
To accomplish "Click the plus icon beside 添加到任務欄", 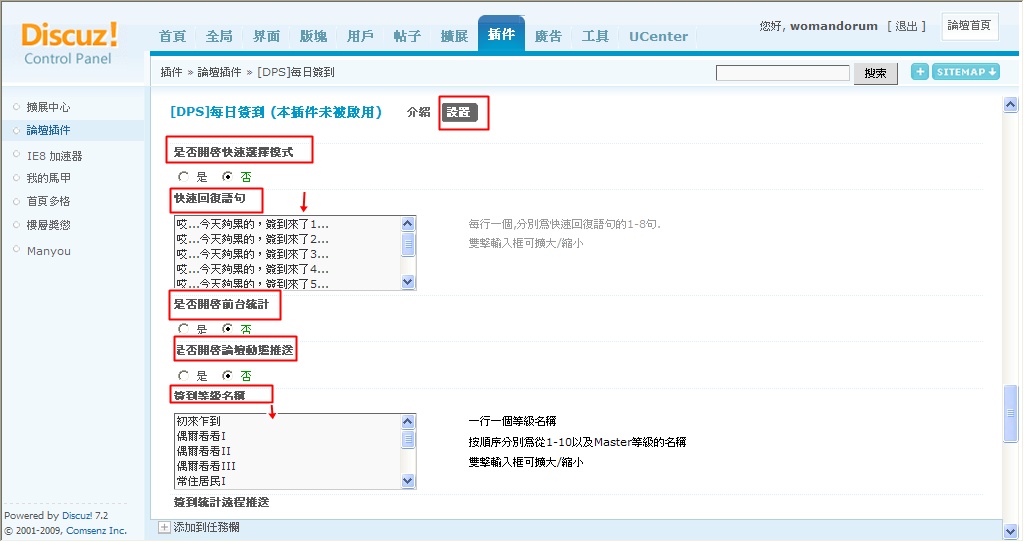I will [x=164, y=527].
